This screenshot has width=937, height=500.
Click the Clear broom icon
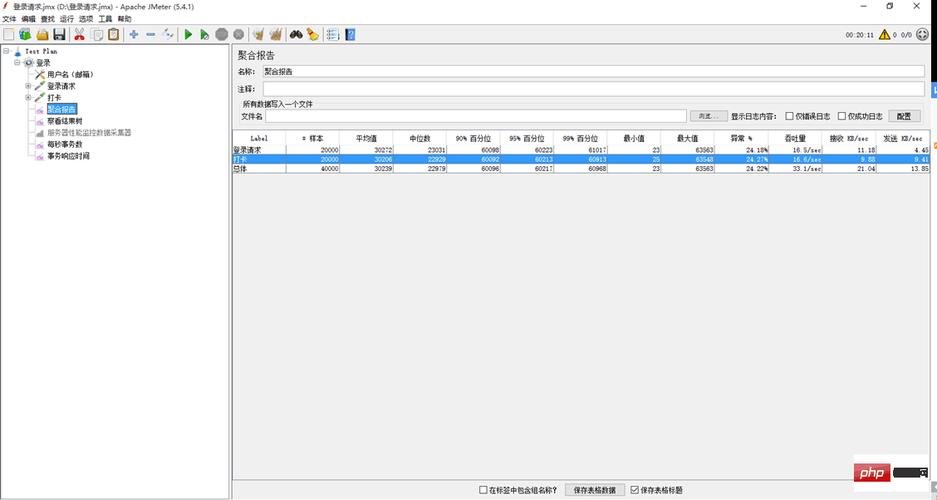click(x=259, y=35)
